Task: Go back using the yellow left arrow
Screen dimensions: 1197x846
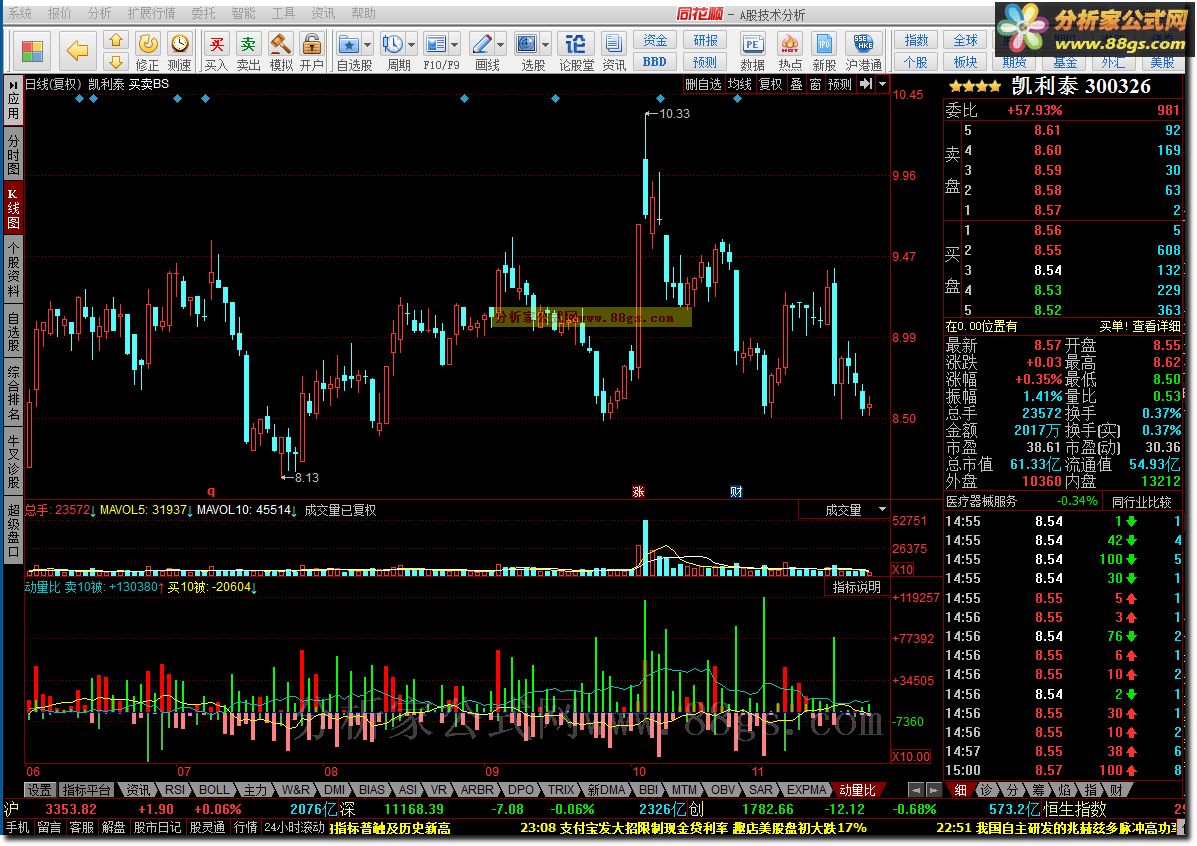Action: click(77, 51)
